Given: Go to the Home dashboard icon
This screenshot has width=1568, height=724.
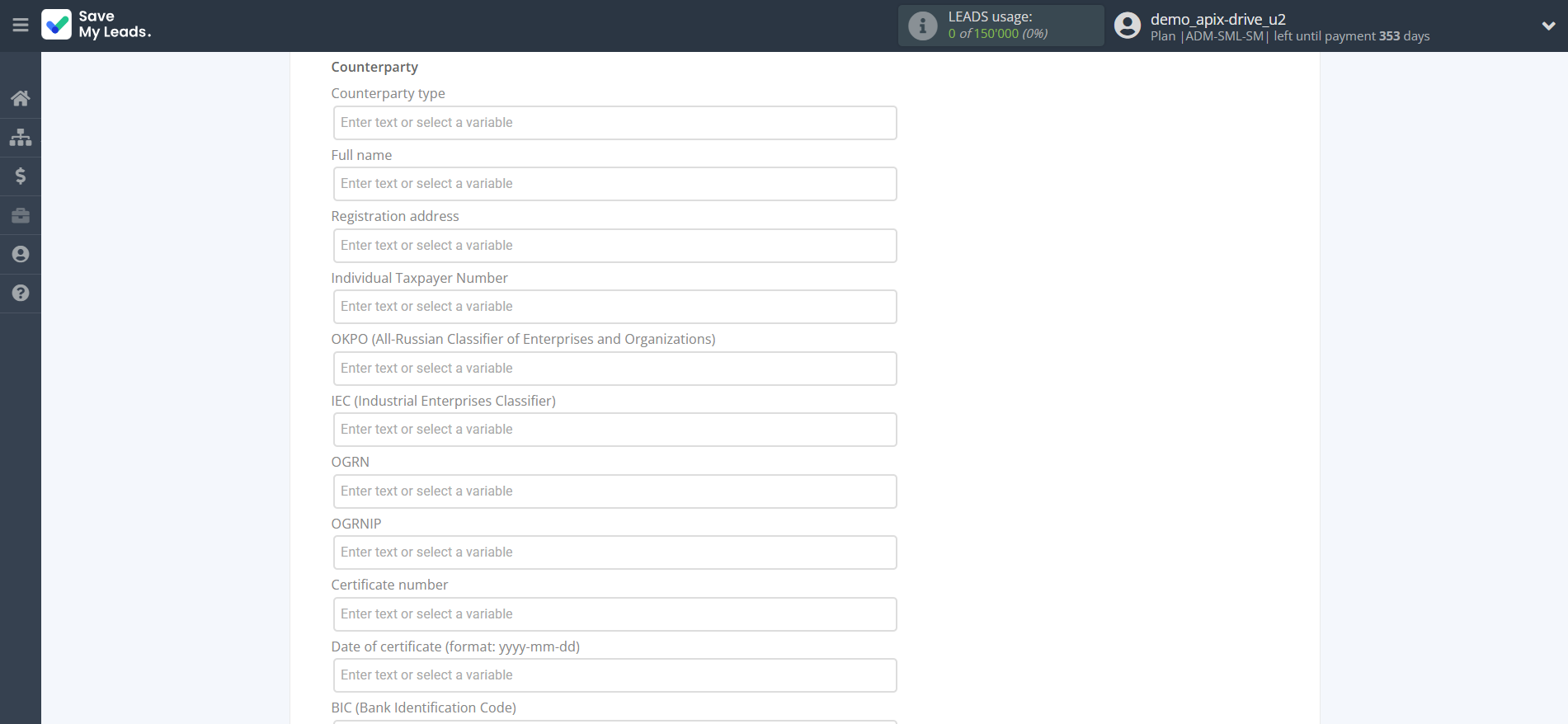Looking at the screenshot, I should click(x=21, y=99).
